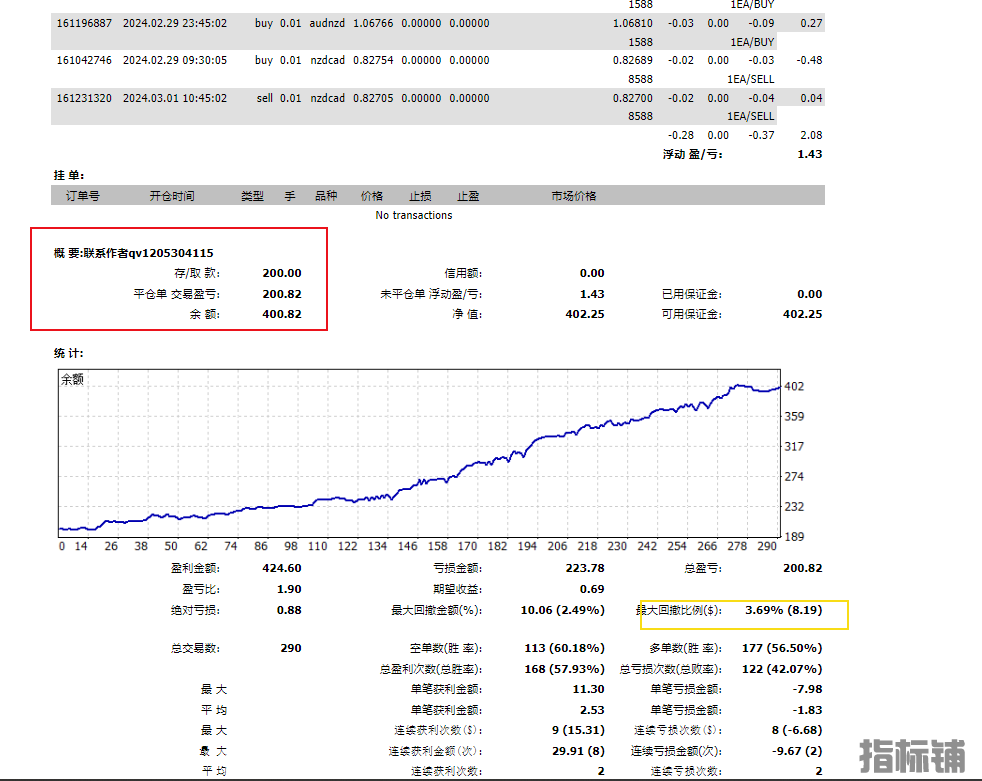Click average loss trade value -1.83
The height and width of the screenshot is (781, 982).
[807, 710]
